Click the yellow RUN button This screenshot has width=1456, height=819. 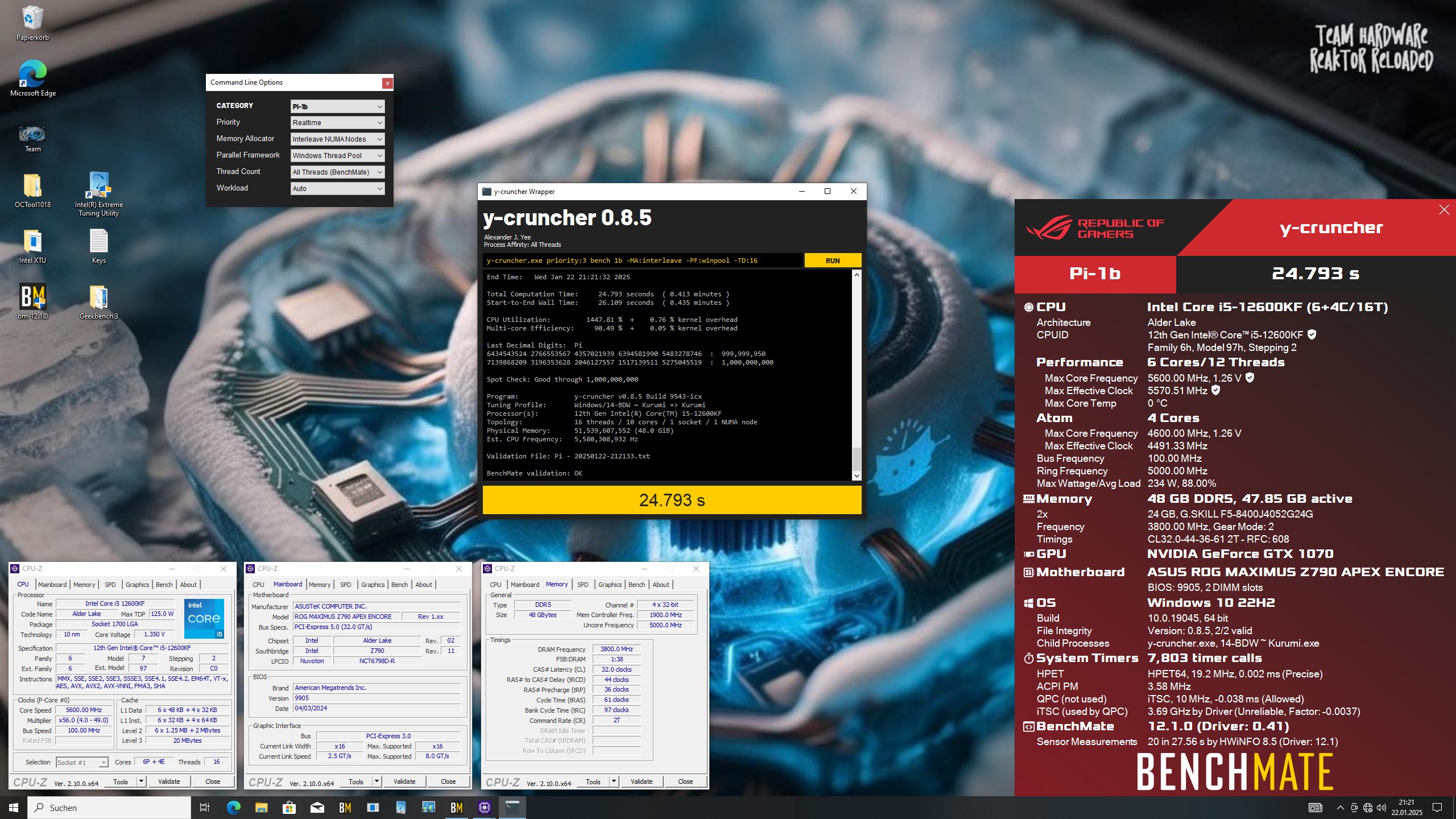click(x=833, y=260)
